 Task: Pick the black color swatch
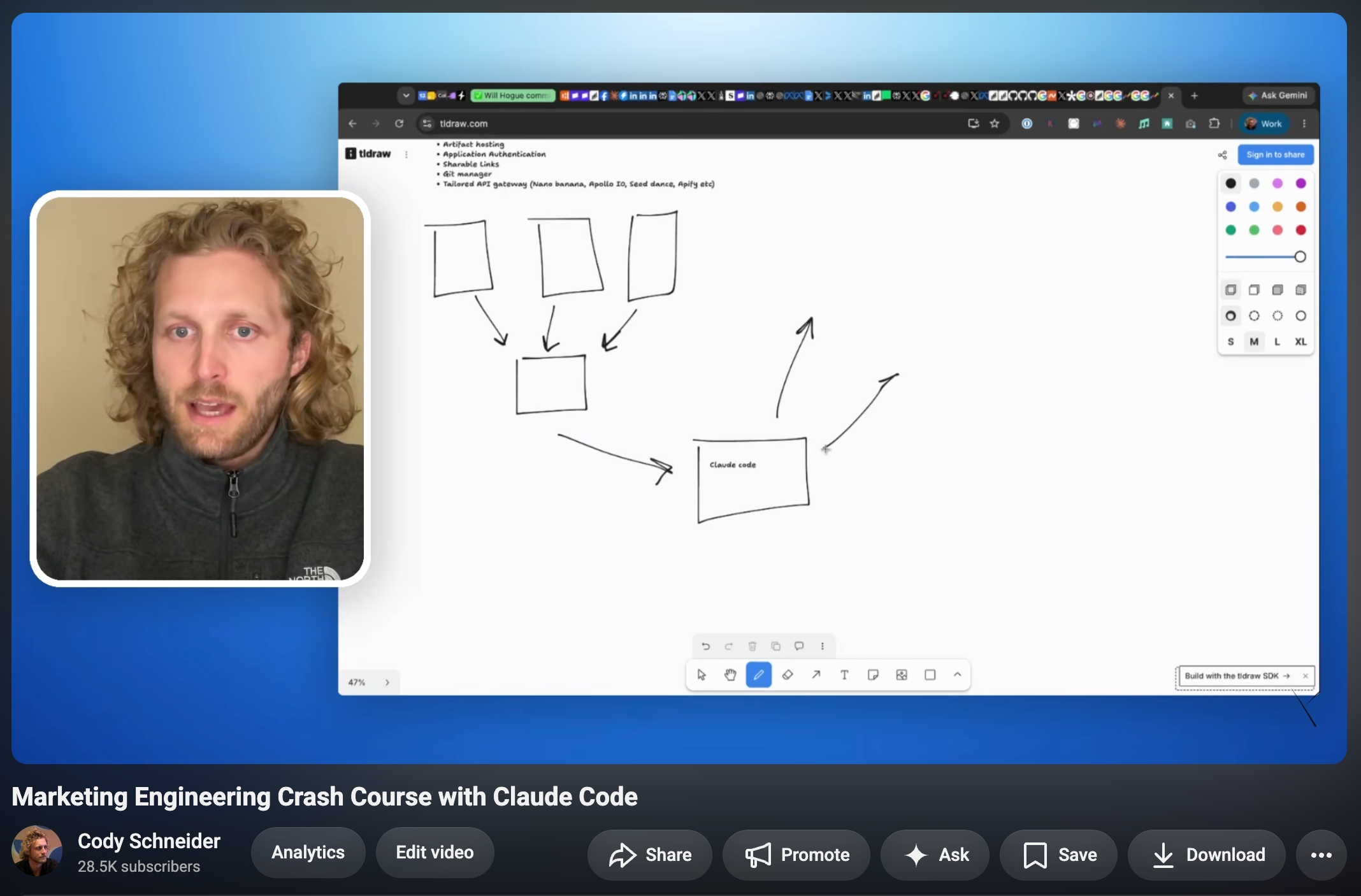click(x=1231, y=184)
